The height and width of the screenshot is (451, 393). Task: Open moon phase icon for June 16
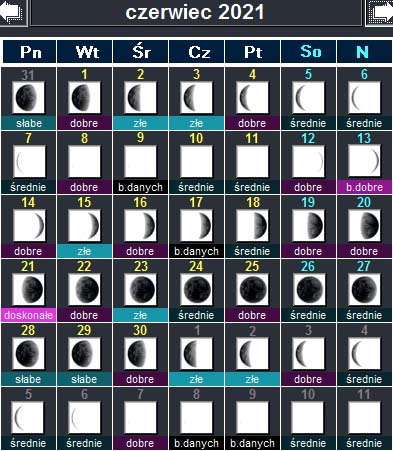(x=140, y=226)
